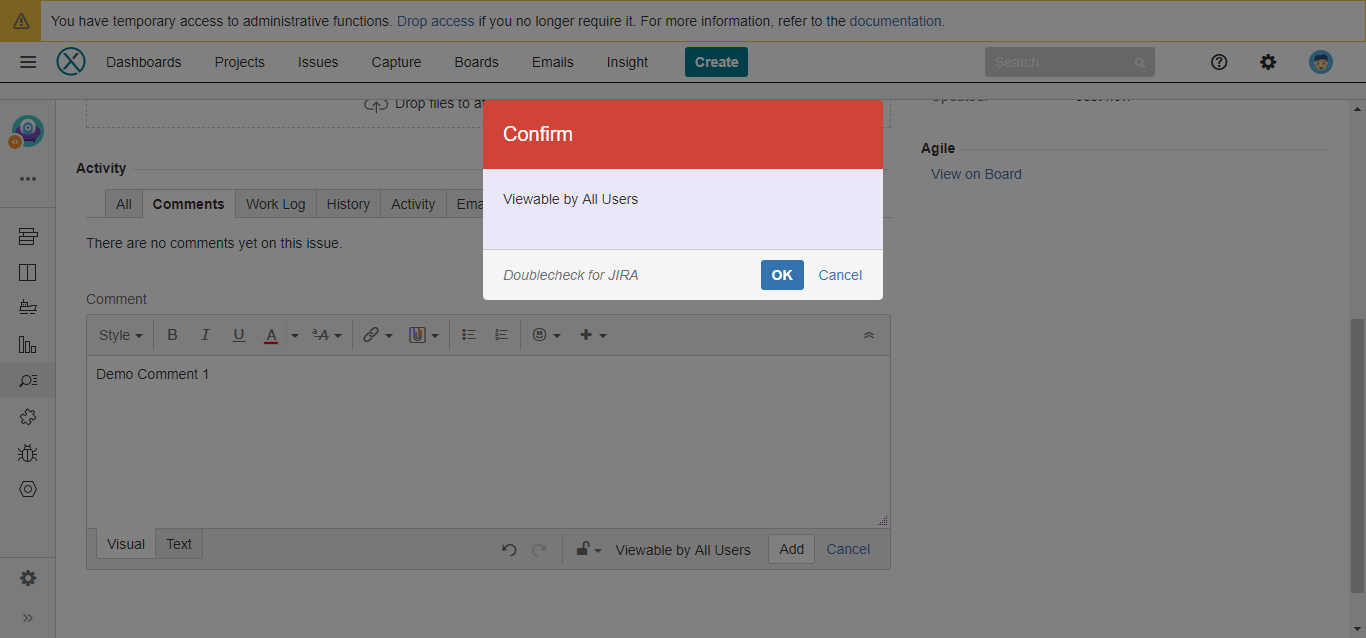The height and width of the screenshot is (638, 1366).
Task: Open the Releases ship icon in the sidebar
Action: coord(28,308)
